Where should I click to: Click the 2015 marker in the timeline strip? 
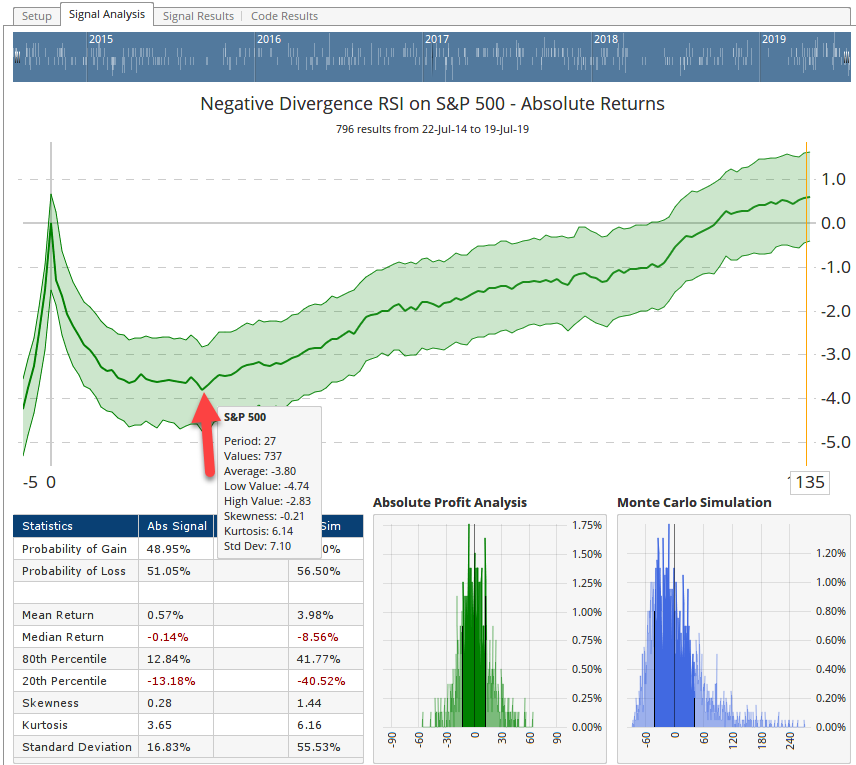point(101,39)
